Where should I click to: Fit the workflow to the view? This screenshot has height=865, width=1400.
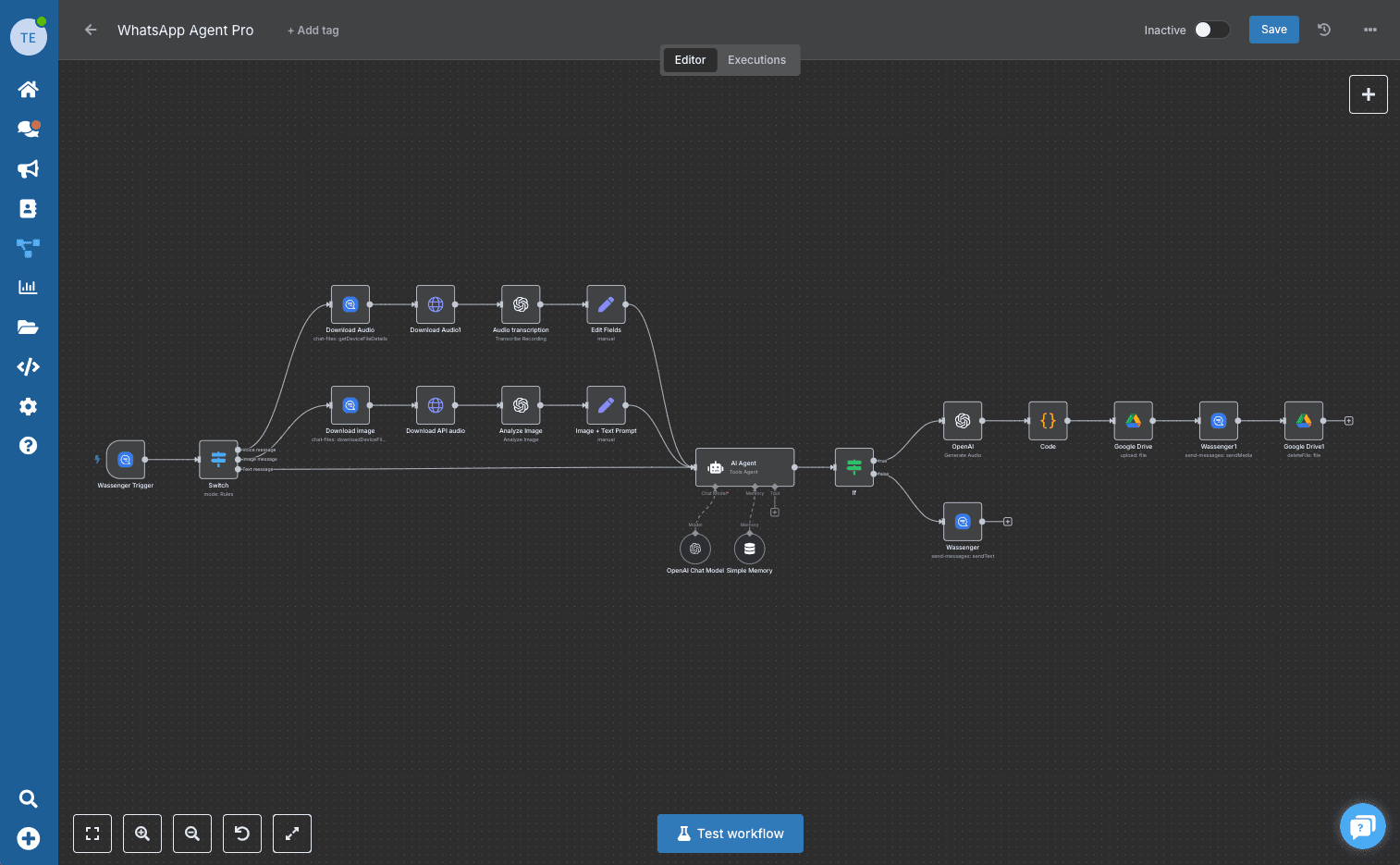pos(92,834)
